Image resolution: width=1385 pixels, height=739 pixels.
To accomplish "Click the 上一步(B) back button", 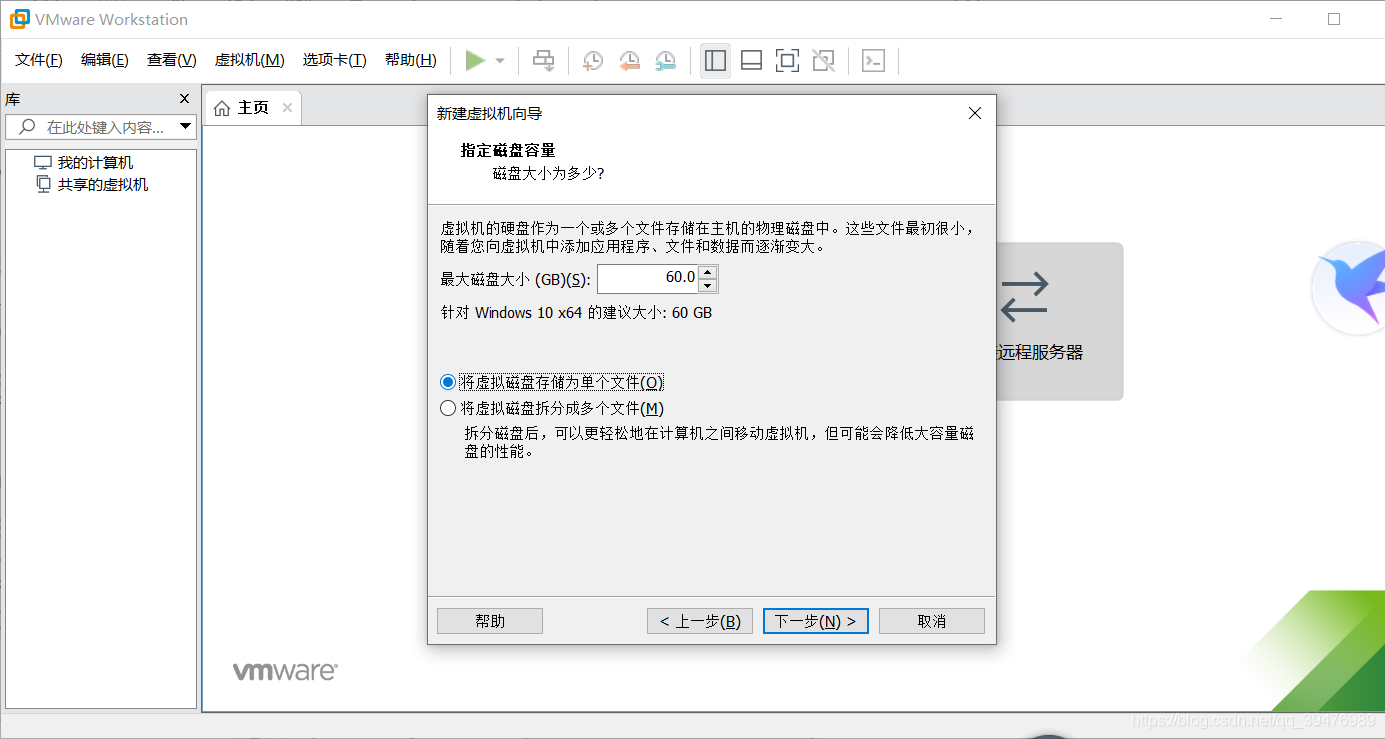I will [x=700, y=621].
